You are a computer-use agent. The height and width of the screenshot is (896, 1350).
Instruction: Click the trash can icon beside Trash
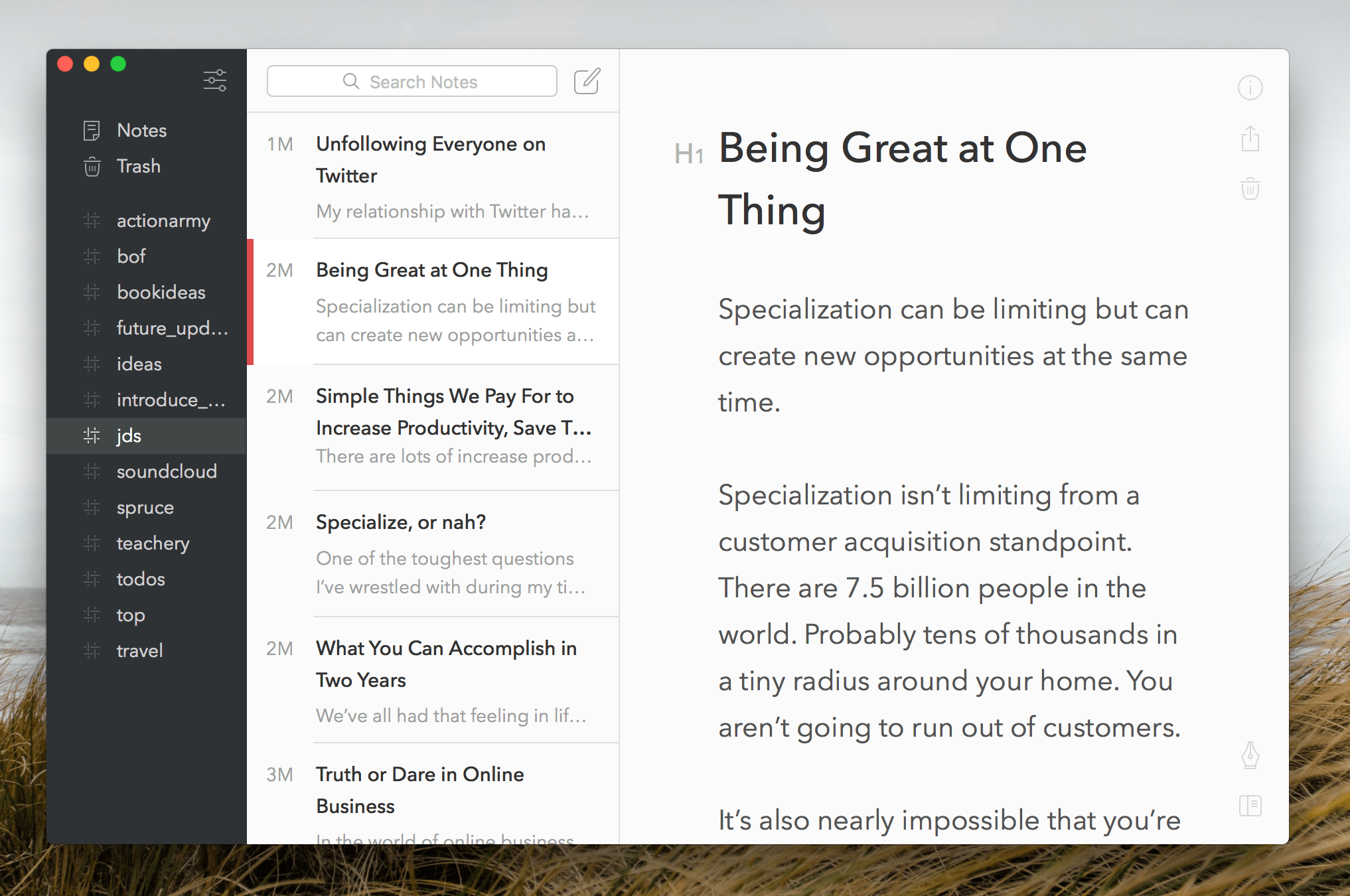click(92, 166)
